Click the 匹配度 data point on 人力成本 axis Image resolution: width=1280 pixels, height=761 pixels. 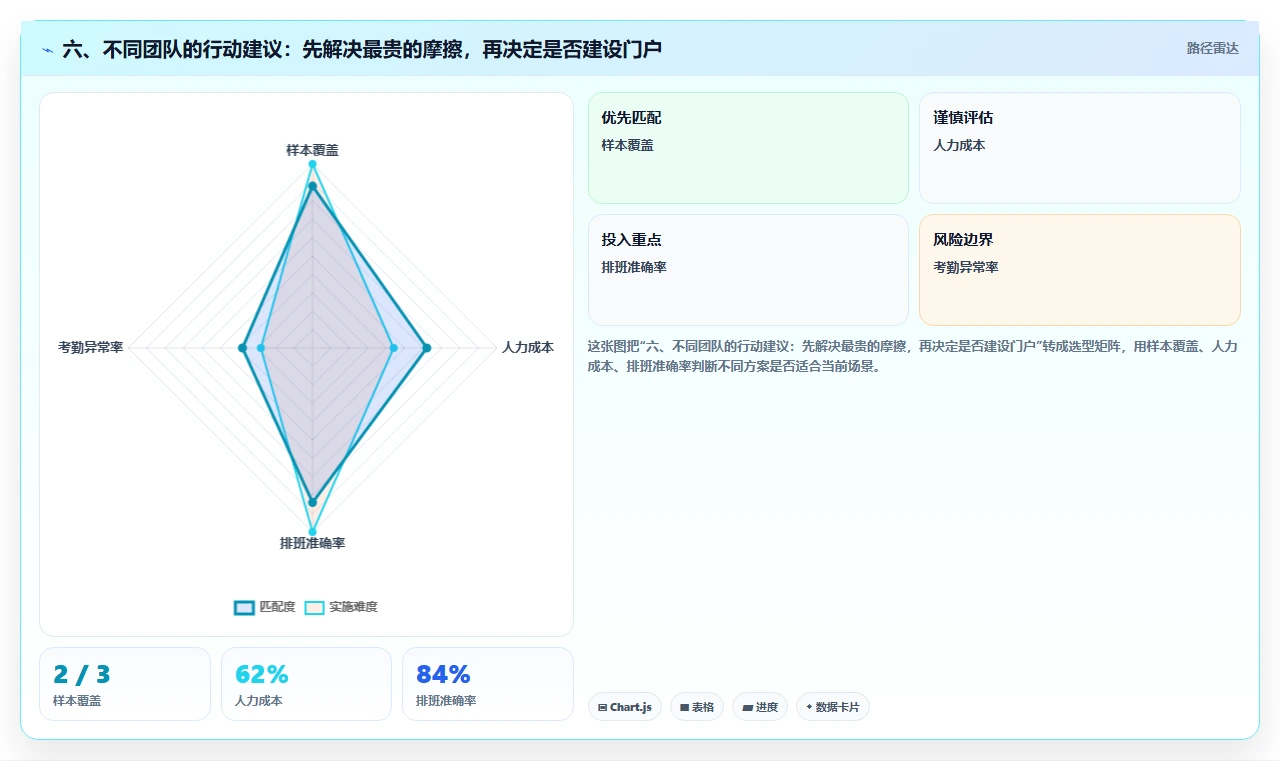(426, 348)
